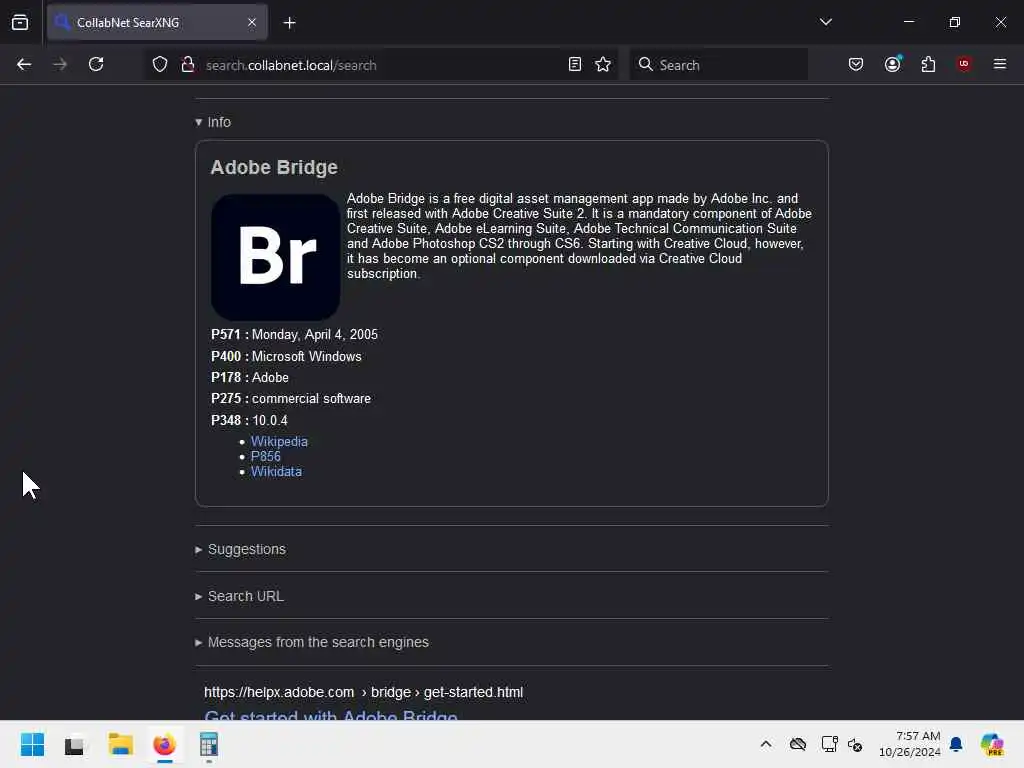This screenshot has height=768, width=1024.
Task: Click the P571 Monday, April 4, 2005 row
Action: pyautogui.click(x=295, y=334)
